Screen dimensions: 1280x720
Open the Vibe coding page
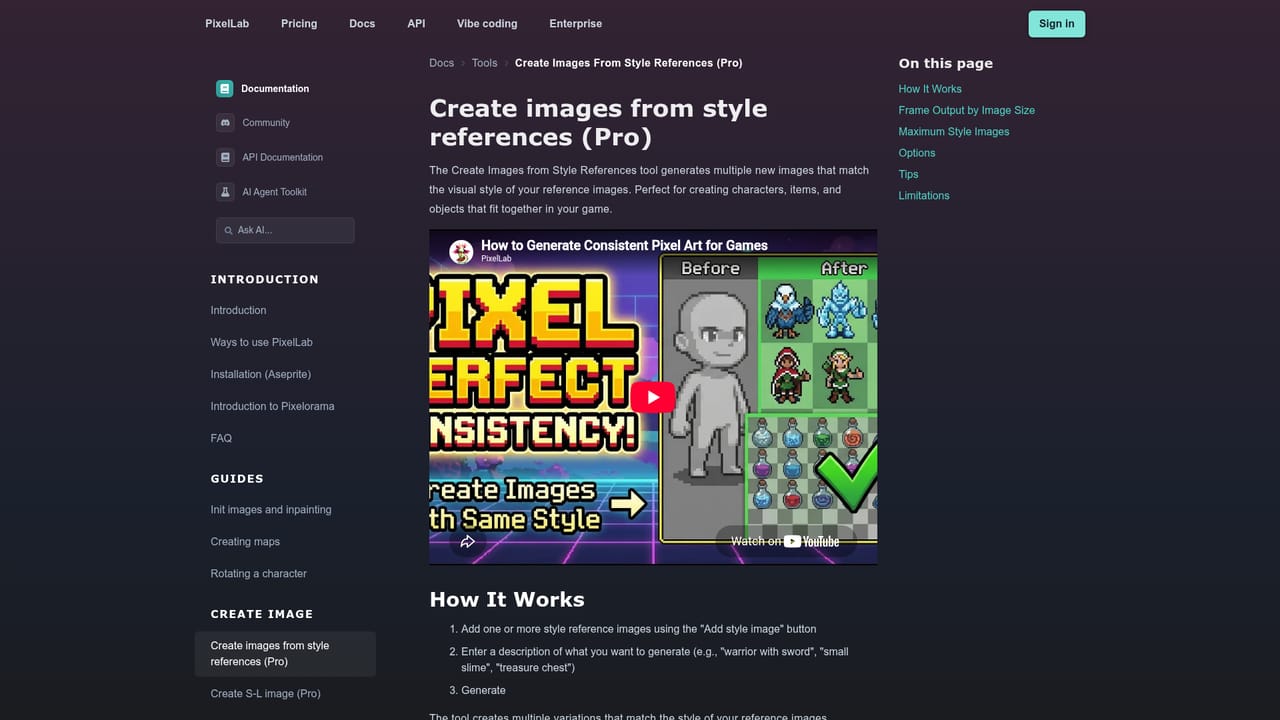pyautogui.click(x=487, y=24)
